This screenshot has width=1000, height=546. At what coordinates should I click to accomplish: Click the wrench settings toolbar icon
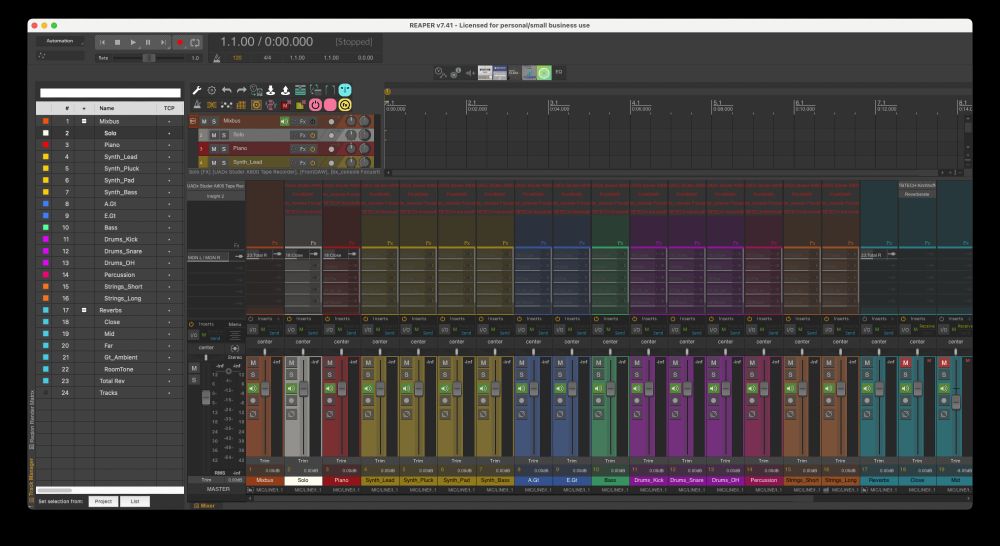coord(197,90)
